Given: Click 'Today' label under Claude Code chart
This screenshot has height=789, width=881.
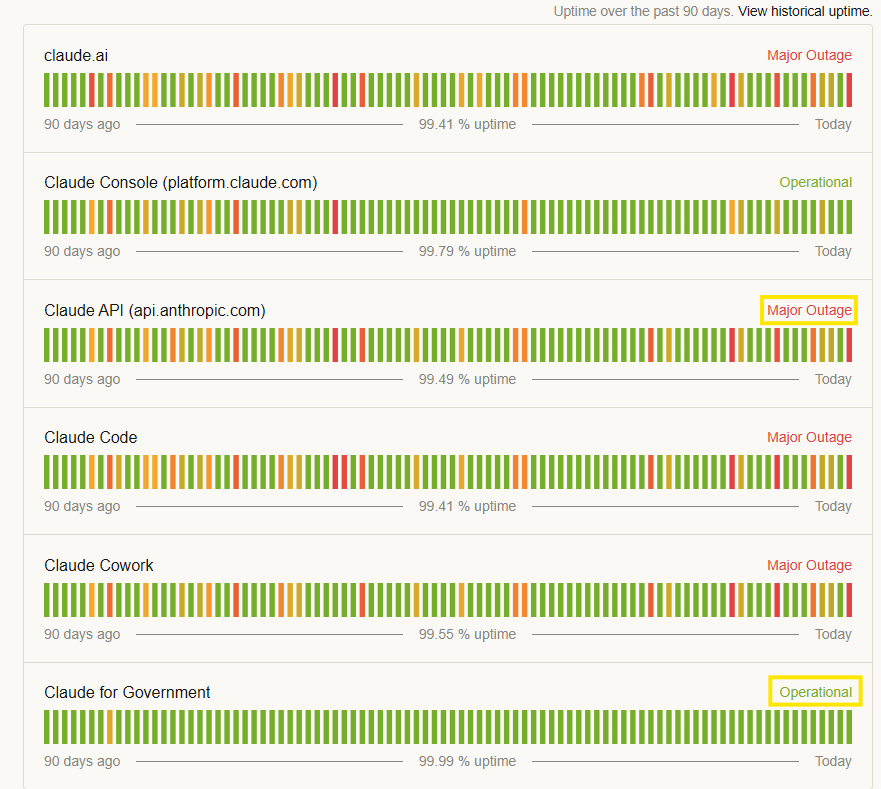Looking at the screenshot, I should 833,506.
